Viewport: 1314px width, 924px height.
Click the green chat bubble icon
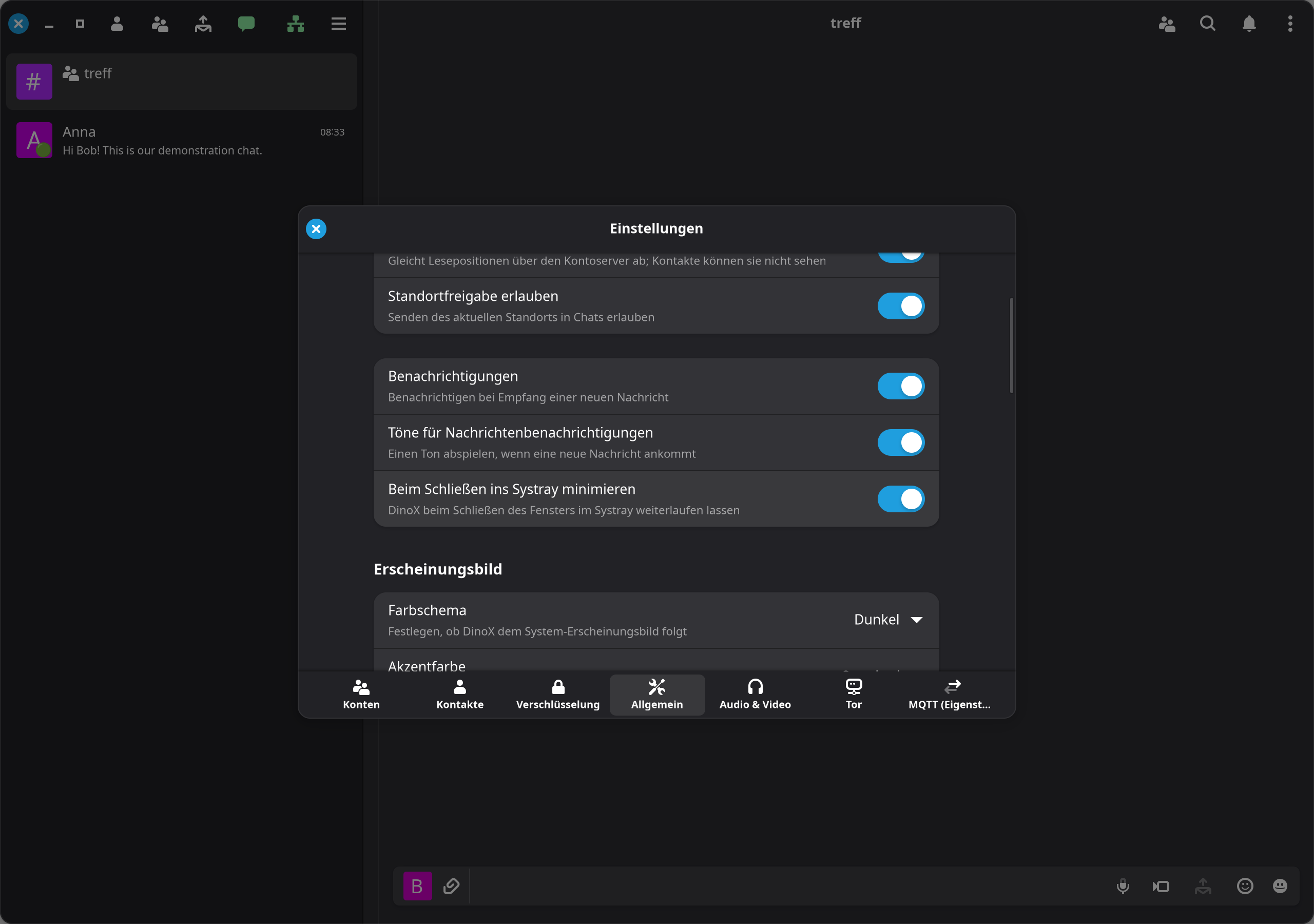point(246,24)
